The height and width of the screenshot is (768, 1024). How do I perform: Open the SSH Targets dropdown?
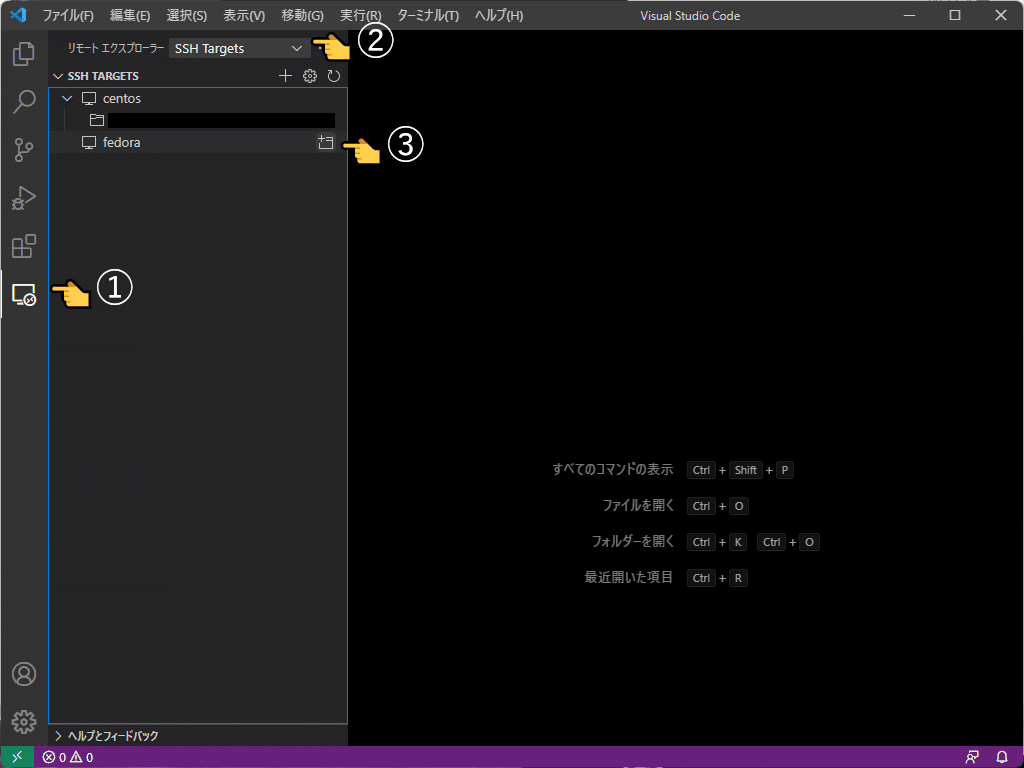(240, 48)
